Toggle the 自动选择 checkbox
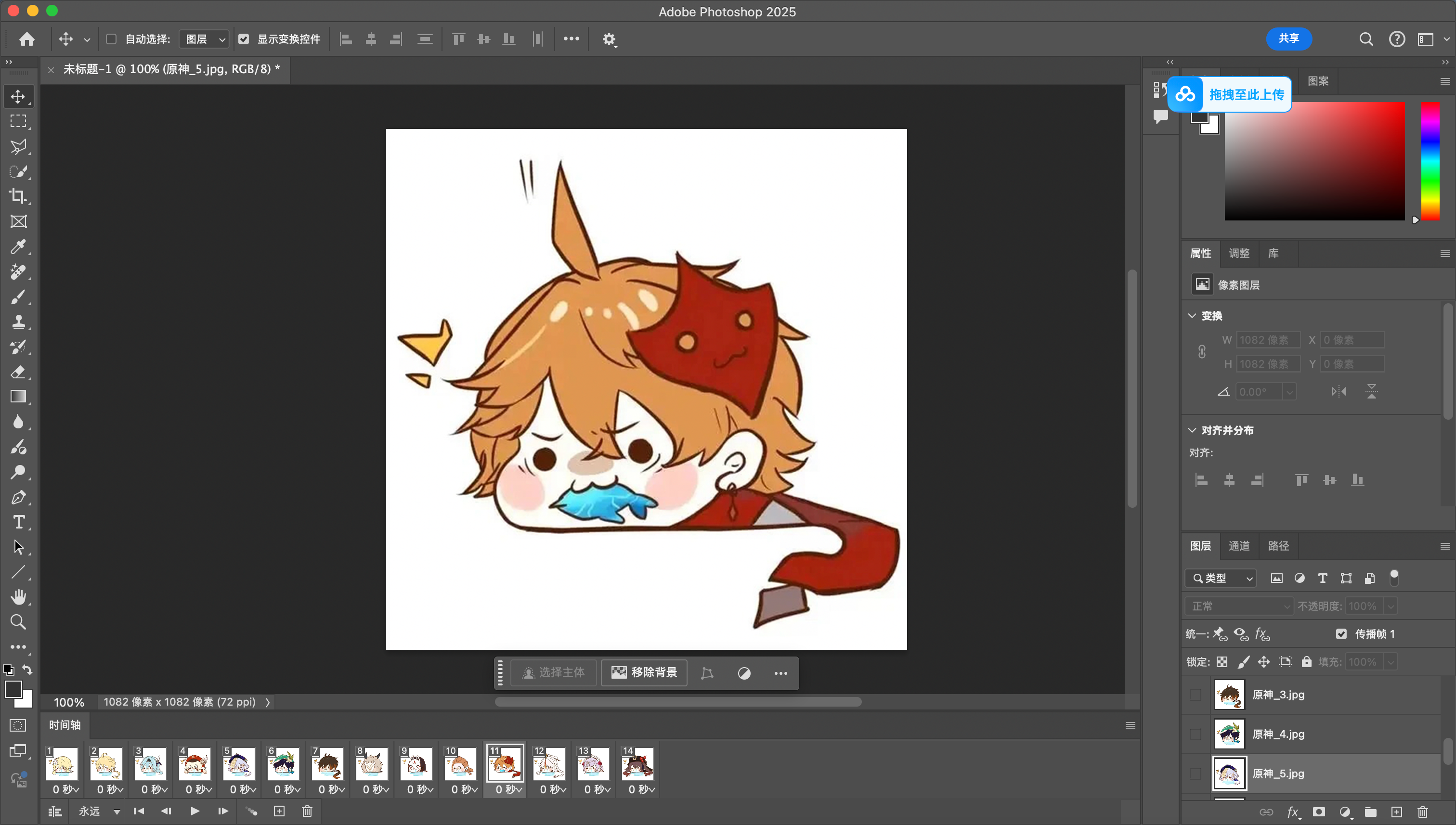The height and width of the screenshot is (825, 1456). pos(111,39)
